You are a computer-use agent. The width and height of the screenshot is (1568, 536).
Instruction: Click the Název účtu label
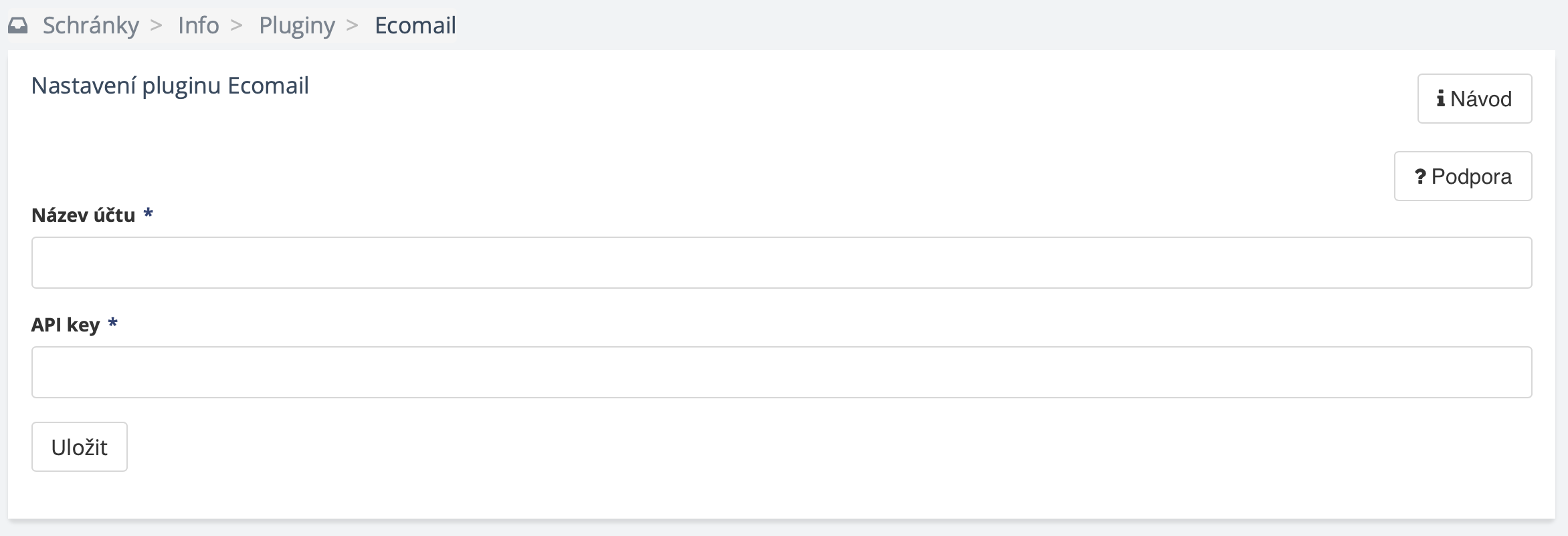click(83, 215)
